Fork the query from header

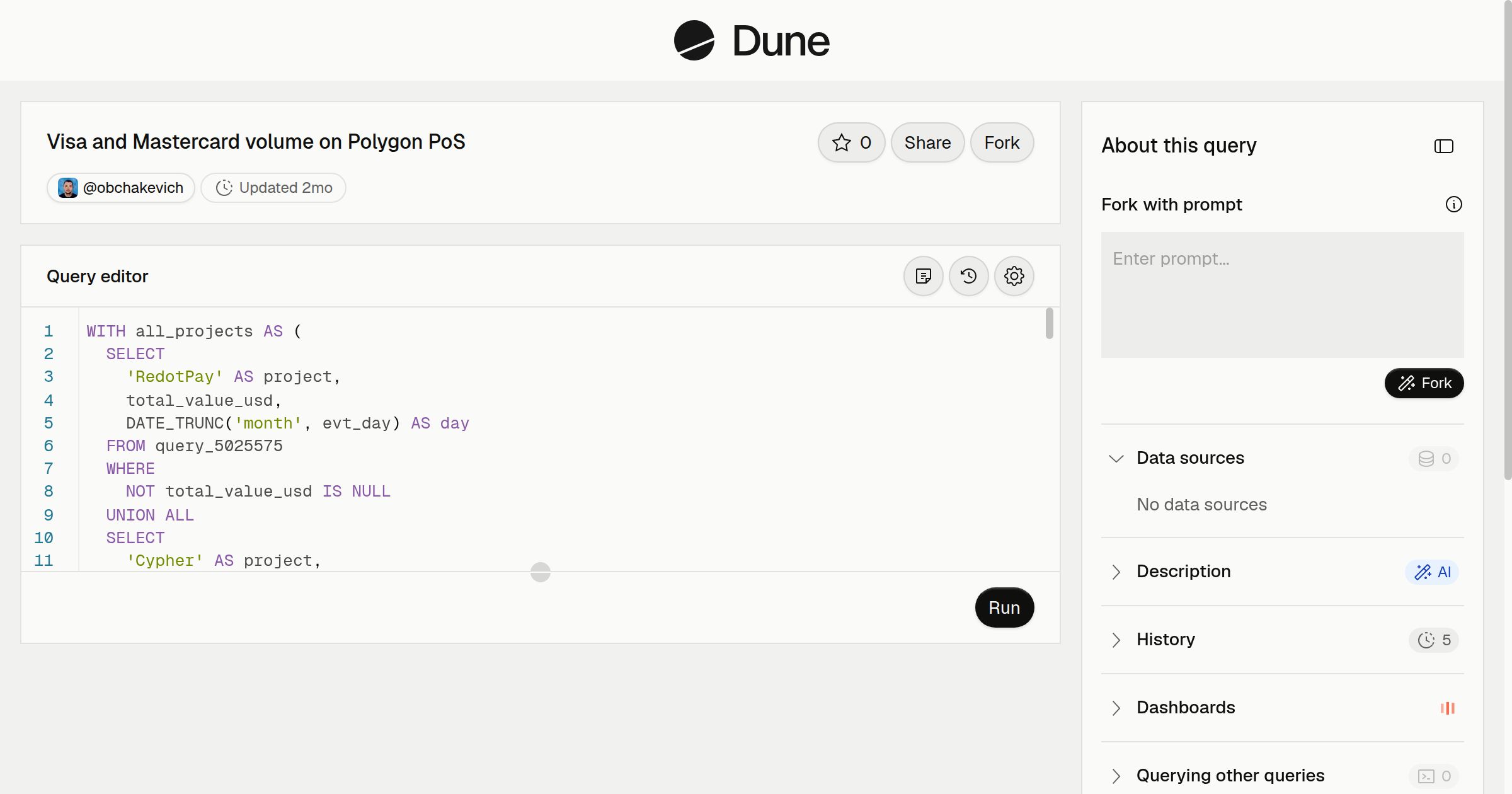pos(1002,142)
